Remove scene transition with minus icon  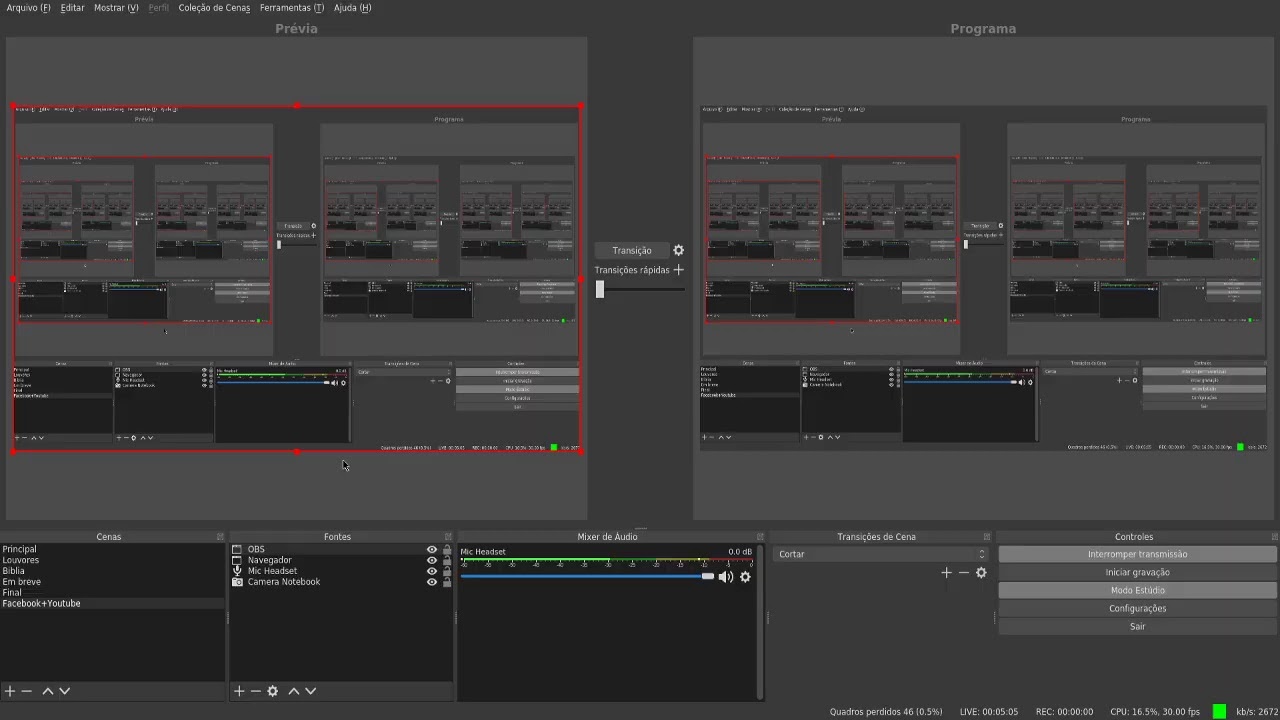964,573
